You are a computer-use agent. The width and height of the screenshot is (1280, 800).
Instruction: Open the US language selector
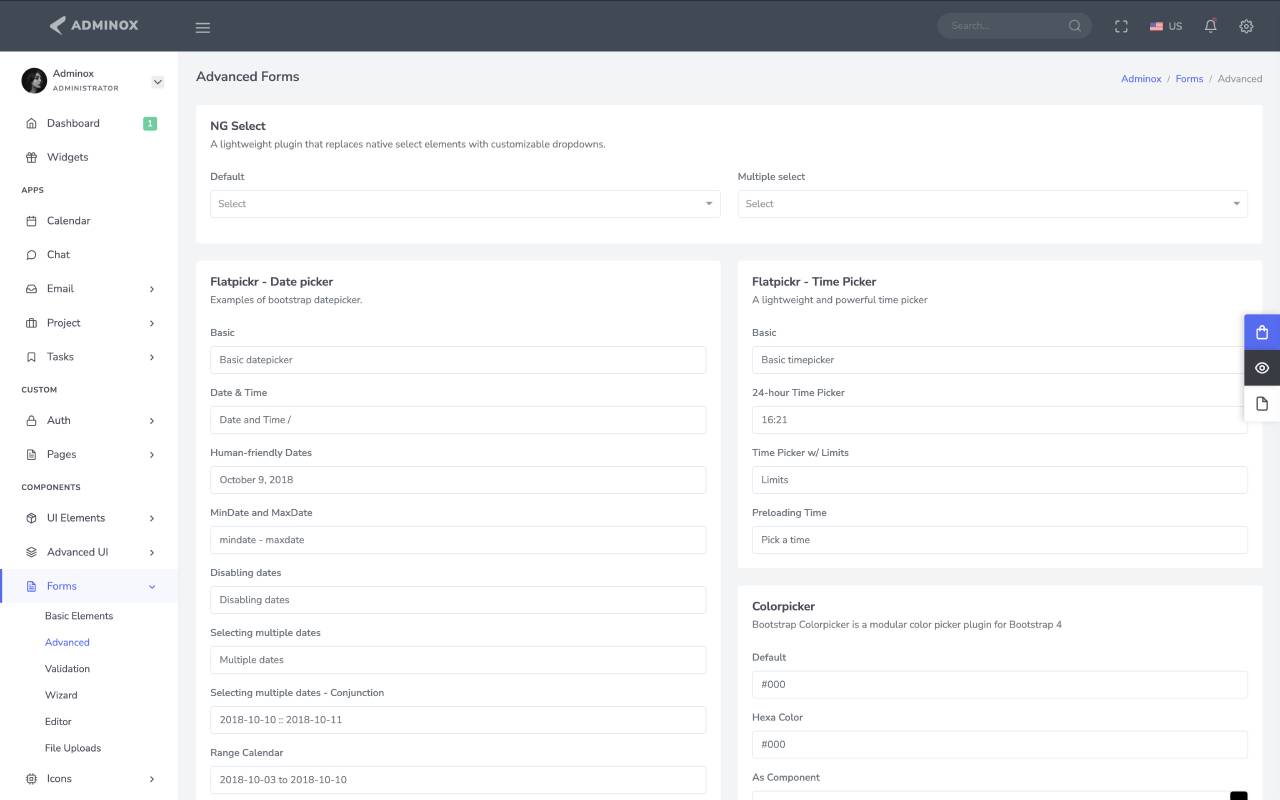1166,26
